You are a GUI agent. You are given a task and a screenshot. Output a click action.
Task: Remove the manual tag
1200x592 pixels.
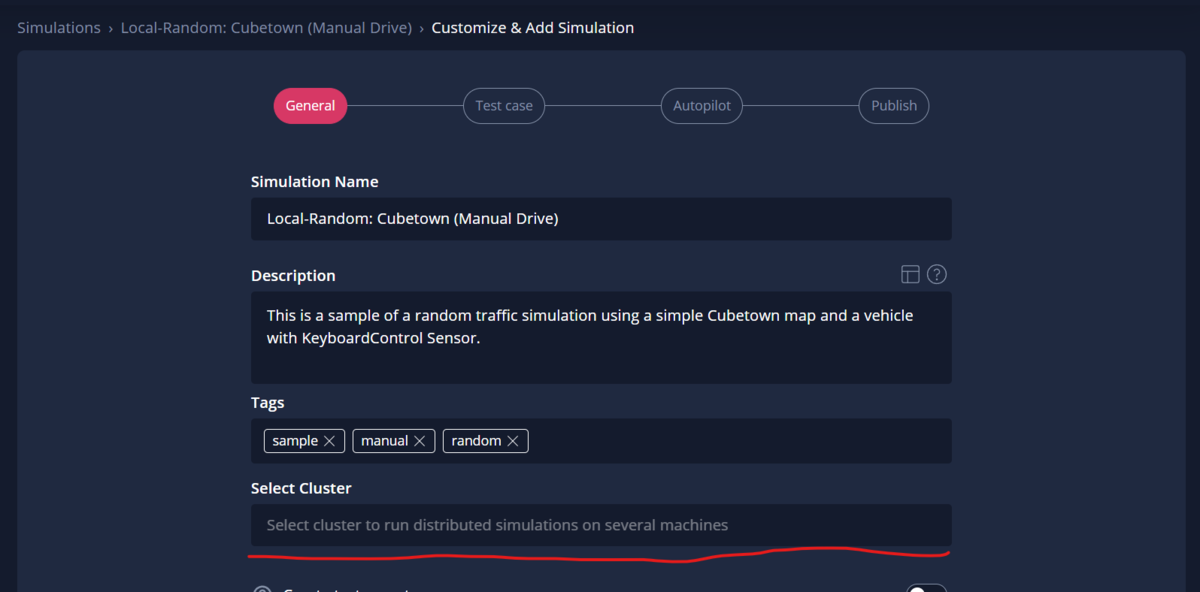(420, 441)
